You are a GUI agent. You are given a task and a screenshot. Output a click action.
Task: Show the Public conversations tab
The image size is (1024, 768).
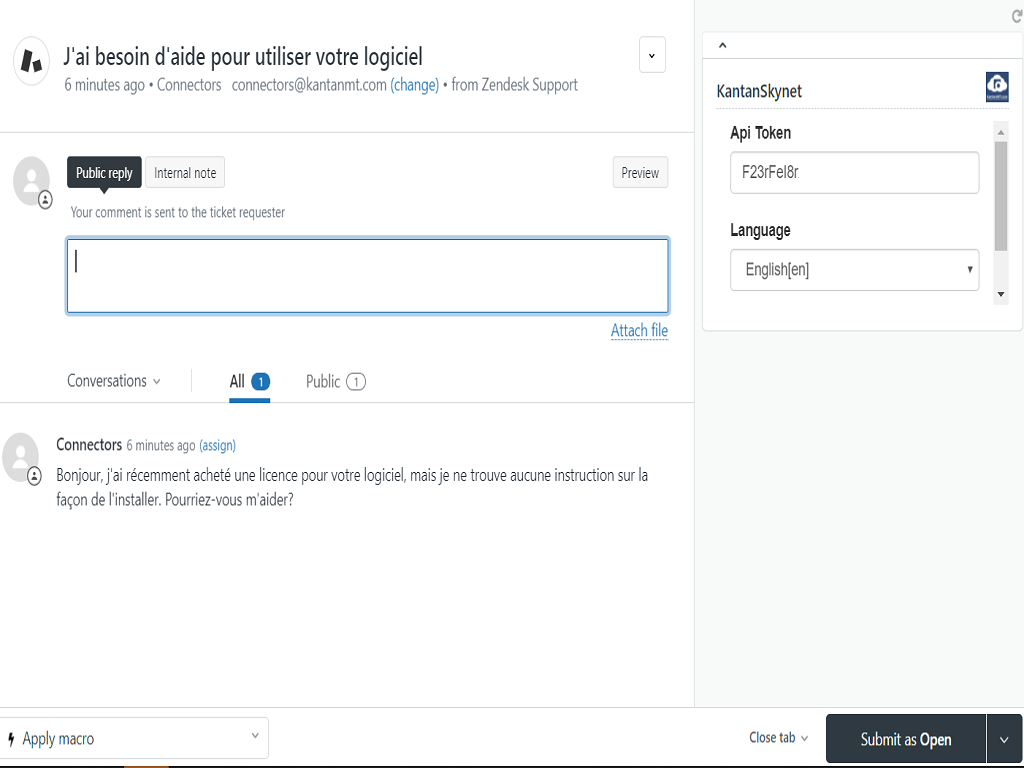(335, 381)
